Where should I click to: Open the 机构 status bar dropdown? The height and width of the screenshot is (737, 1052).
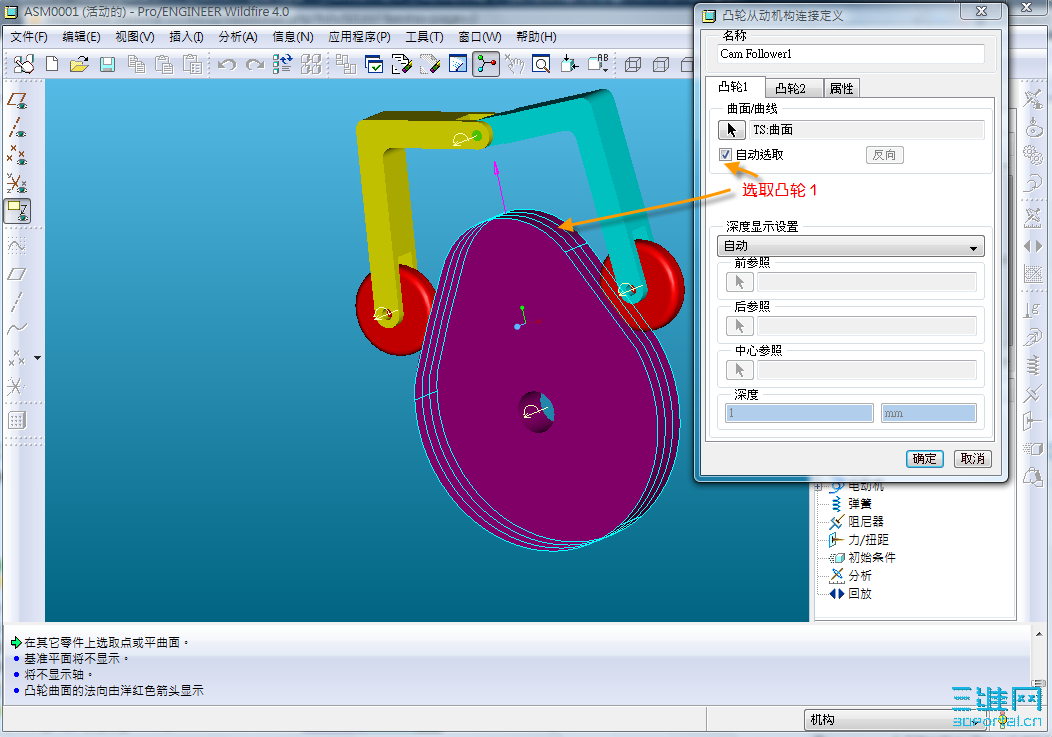click(894, 720)
